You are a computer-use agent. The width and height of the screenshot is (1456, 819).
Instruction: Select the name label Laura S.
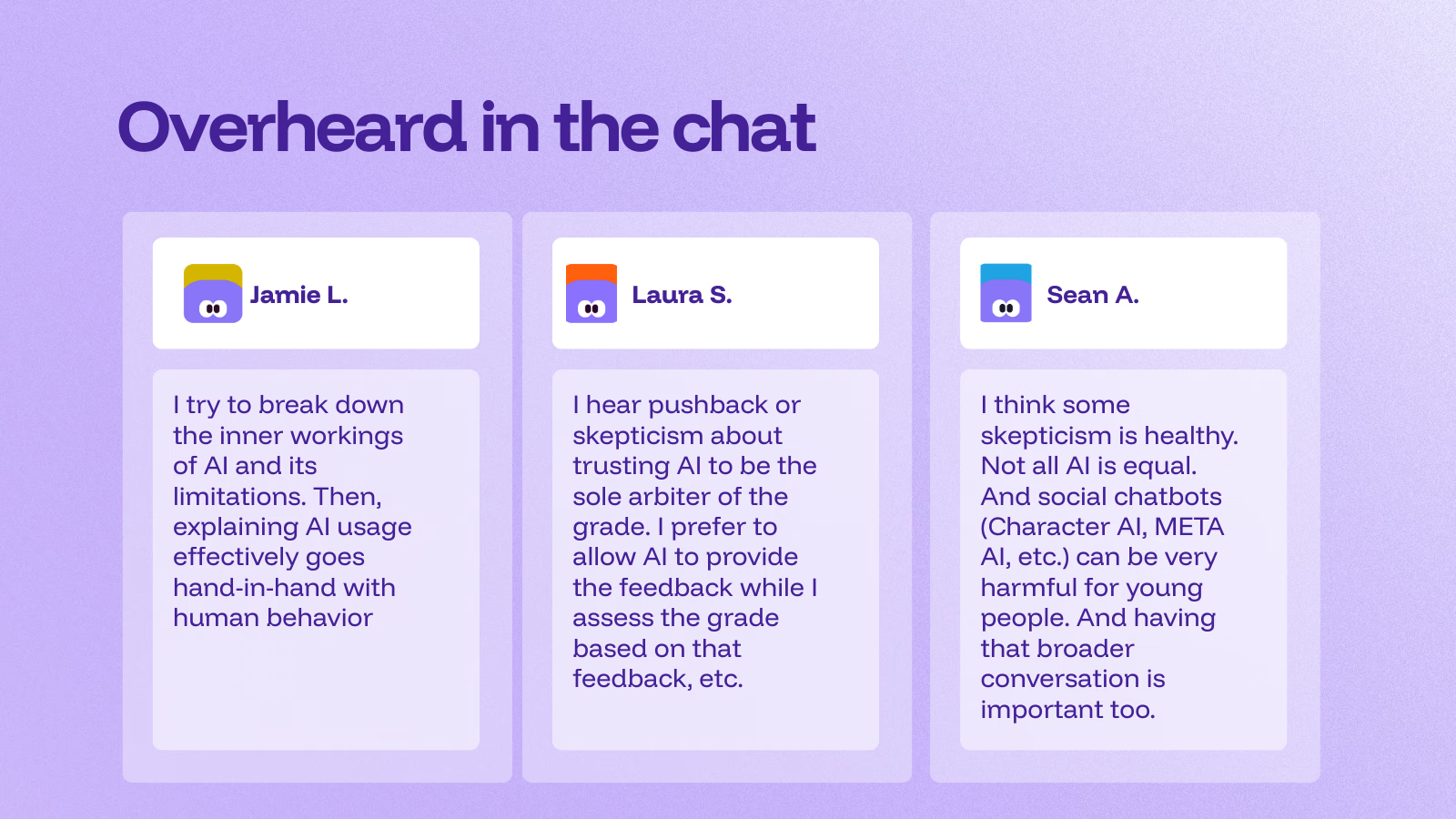pos(682,295)
